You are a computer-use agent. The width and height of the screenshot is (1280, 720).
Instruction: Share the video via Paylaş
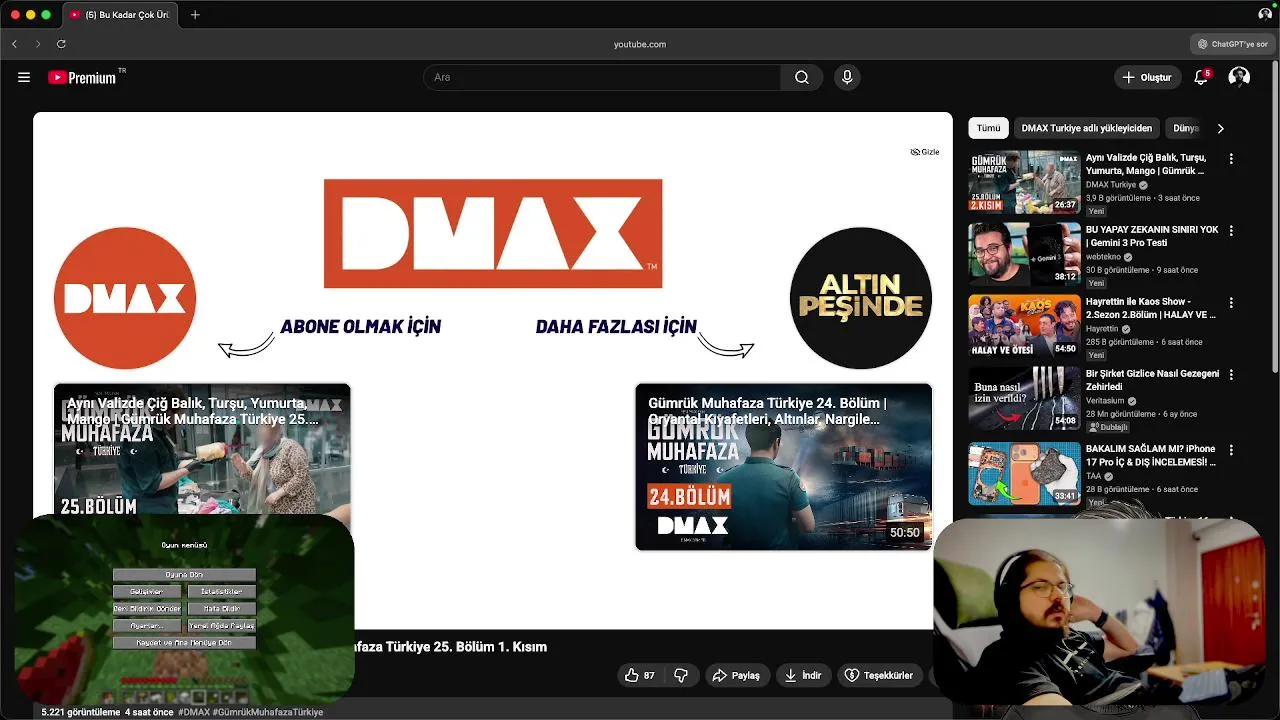736,676
